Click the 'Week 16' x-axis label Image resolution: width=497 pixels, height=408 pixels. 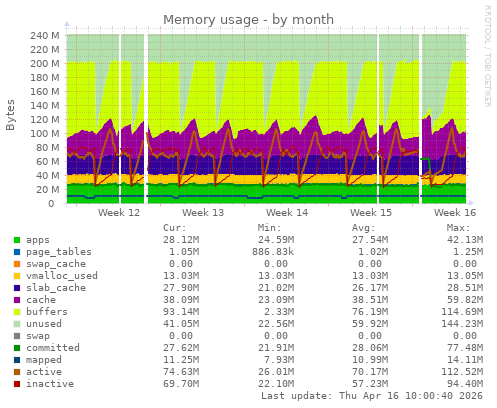click(455, 213)
